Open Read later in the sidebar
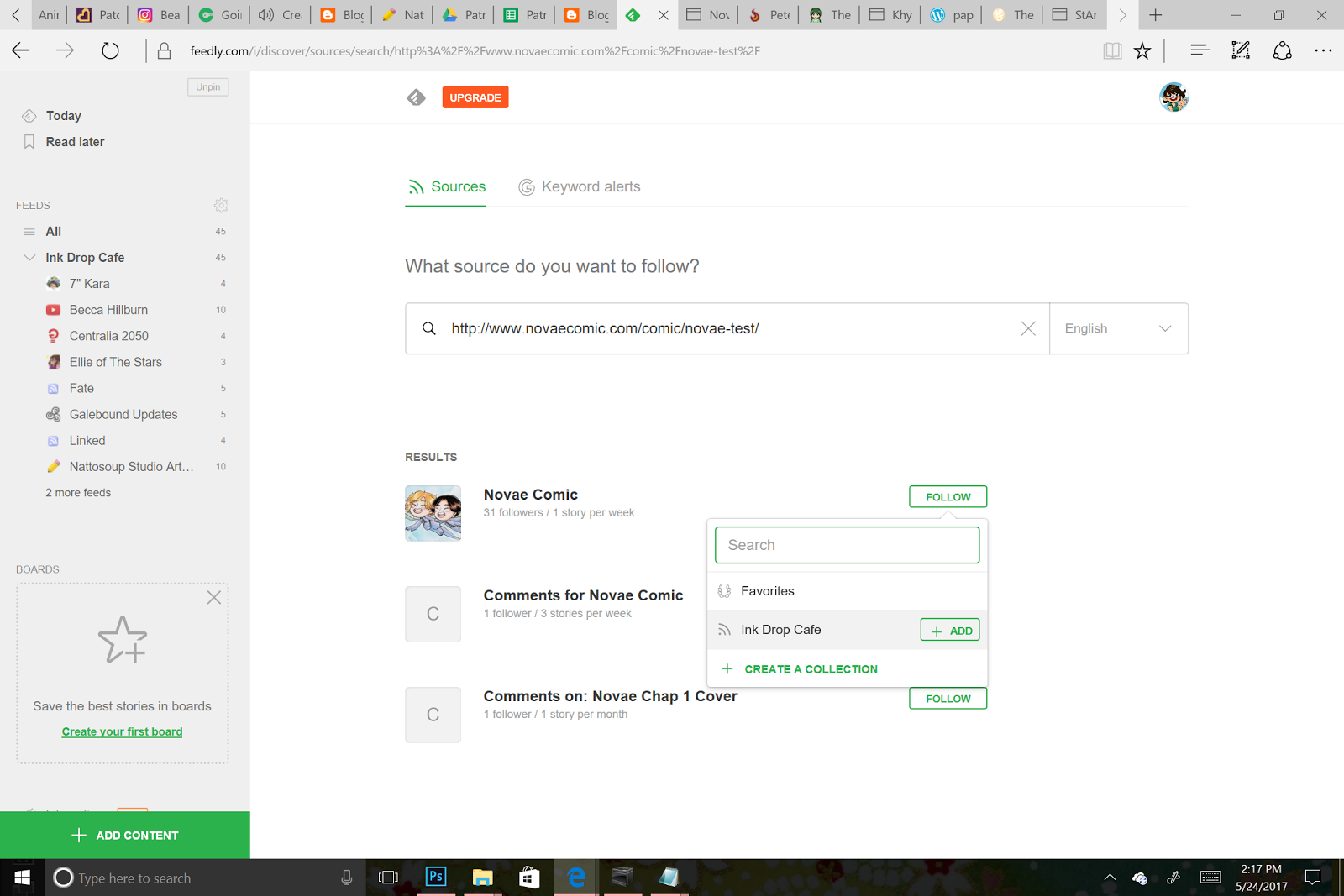 pos(75,142)
